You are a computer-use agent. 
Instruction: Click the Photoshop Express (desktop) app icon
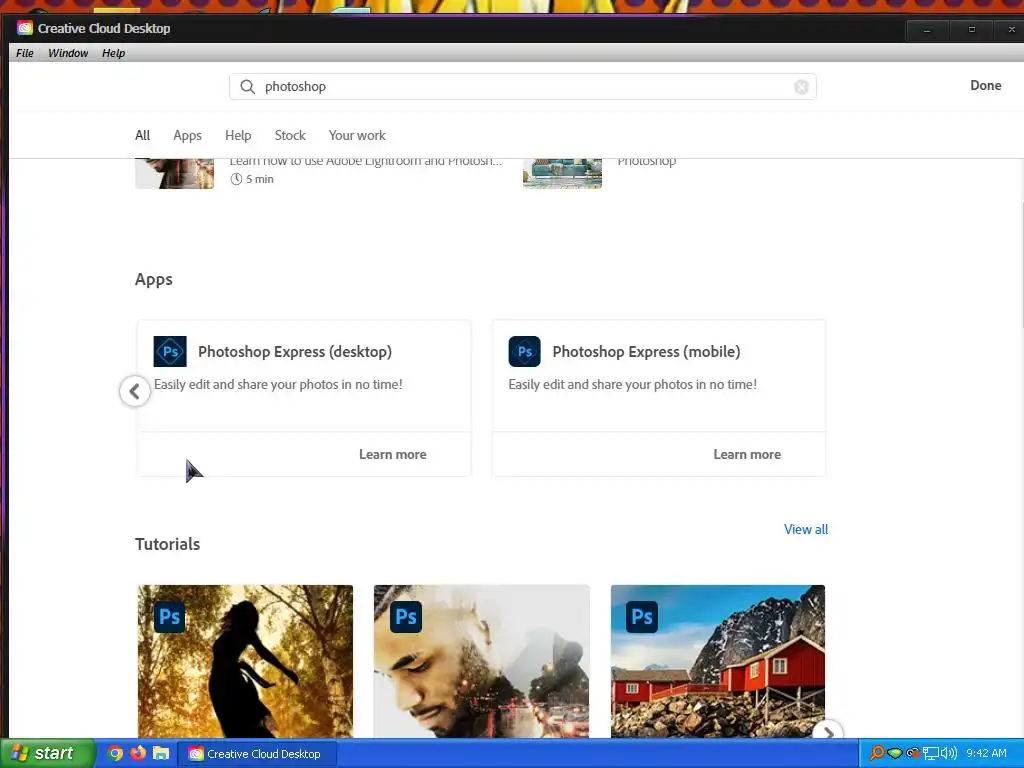pos(170,351)
